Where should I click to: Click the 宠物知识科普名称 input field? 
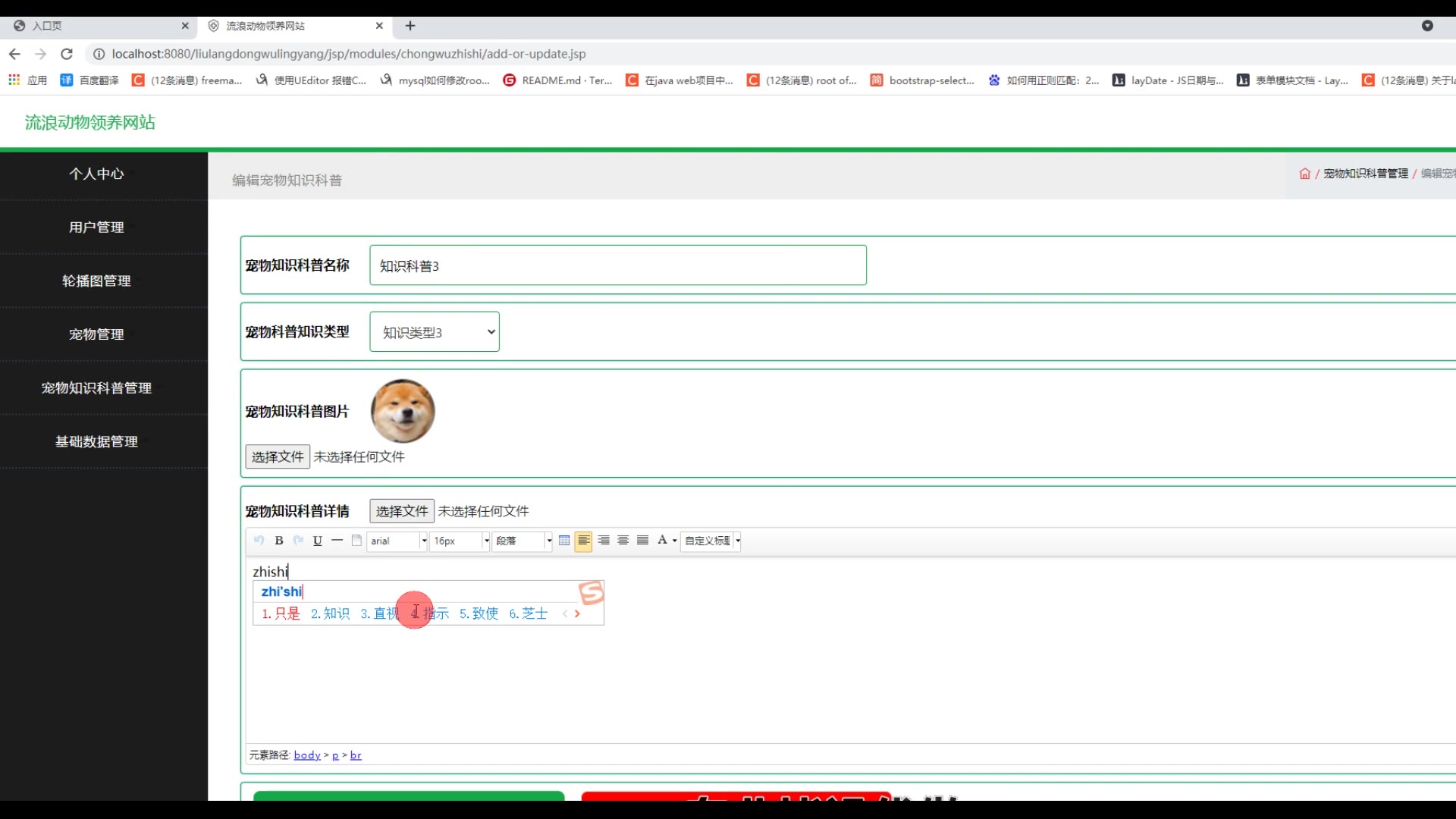tap(617, 265)
